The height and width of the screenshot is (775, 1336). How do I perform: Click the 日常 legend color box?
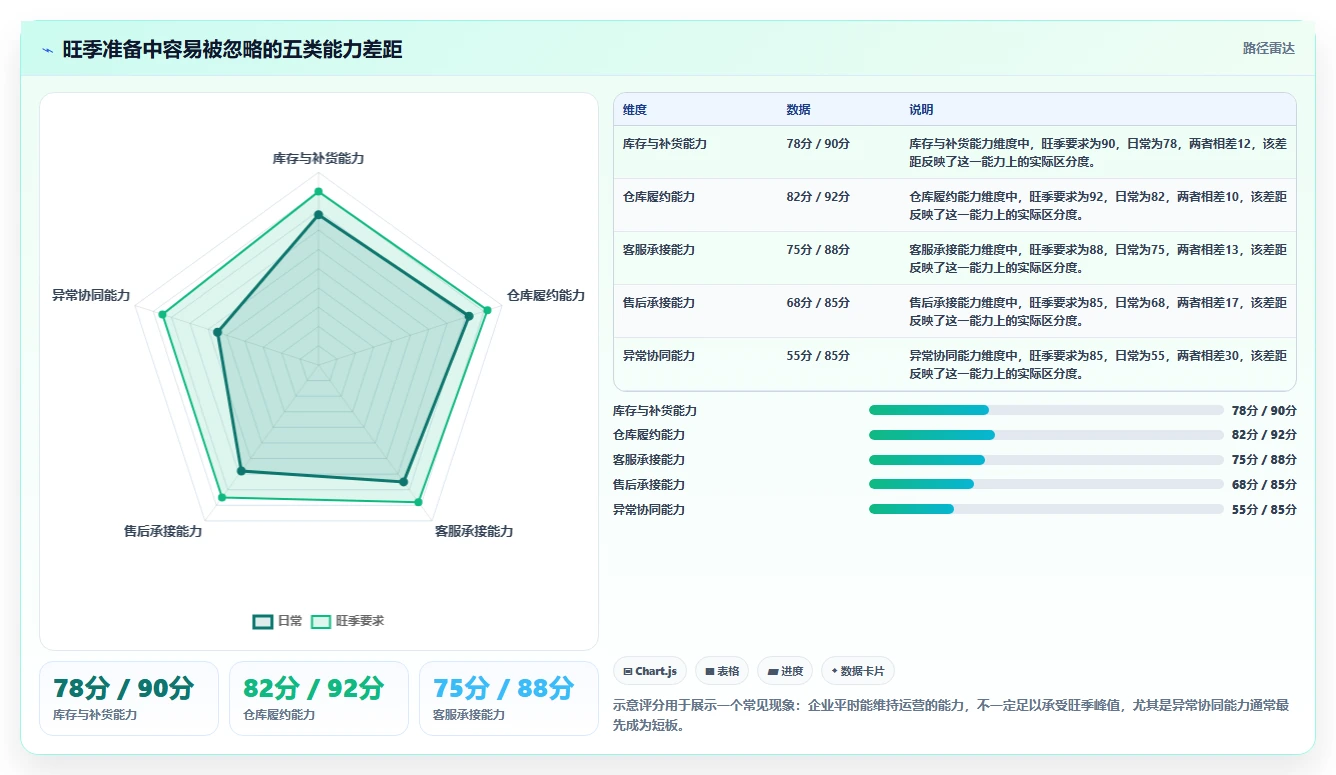click(262, 621)
